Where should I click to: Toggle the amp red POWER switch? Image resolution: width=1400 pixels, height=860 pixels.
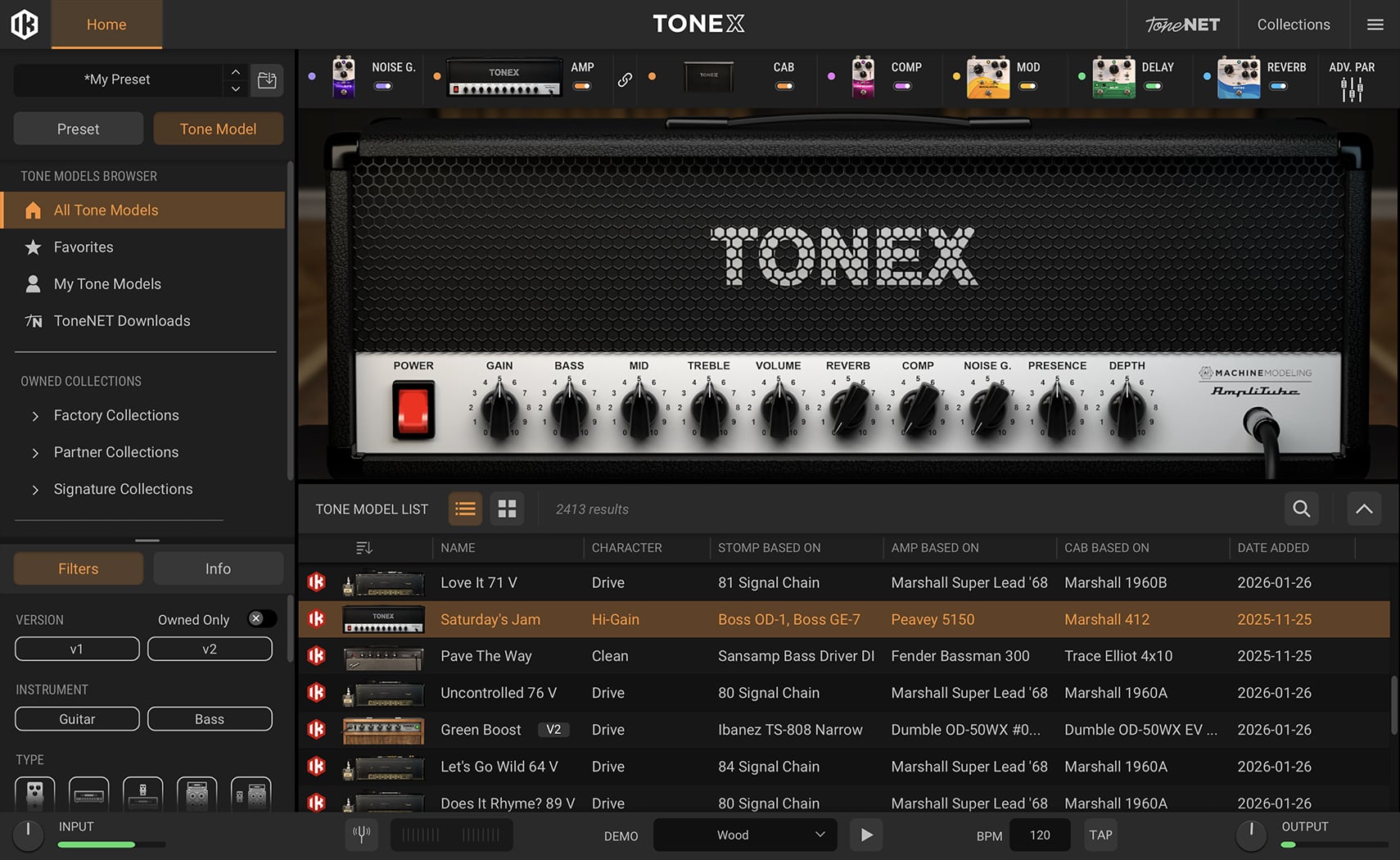pyautogui.click(x=413, y=410)
